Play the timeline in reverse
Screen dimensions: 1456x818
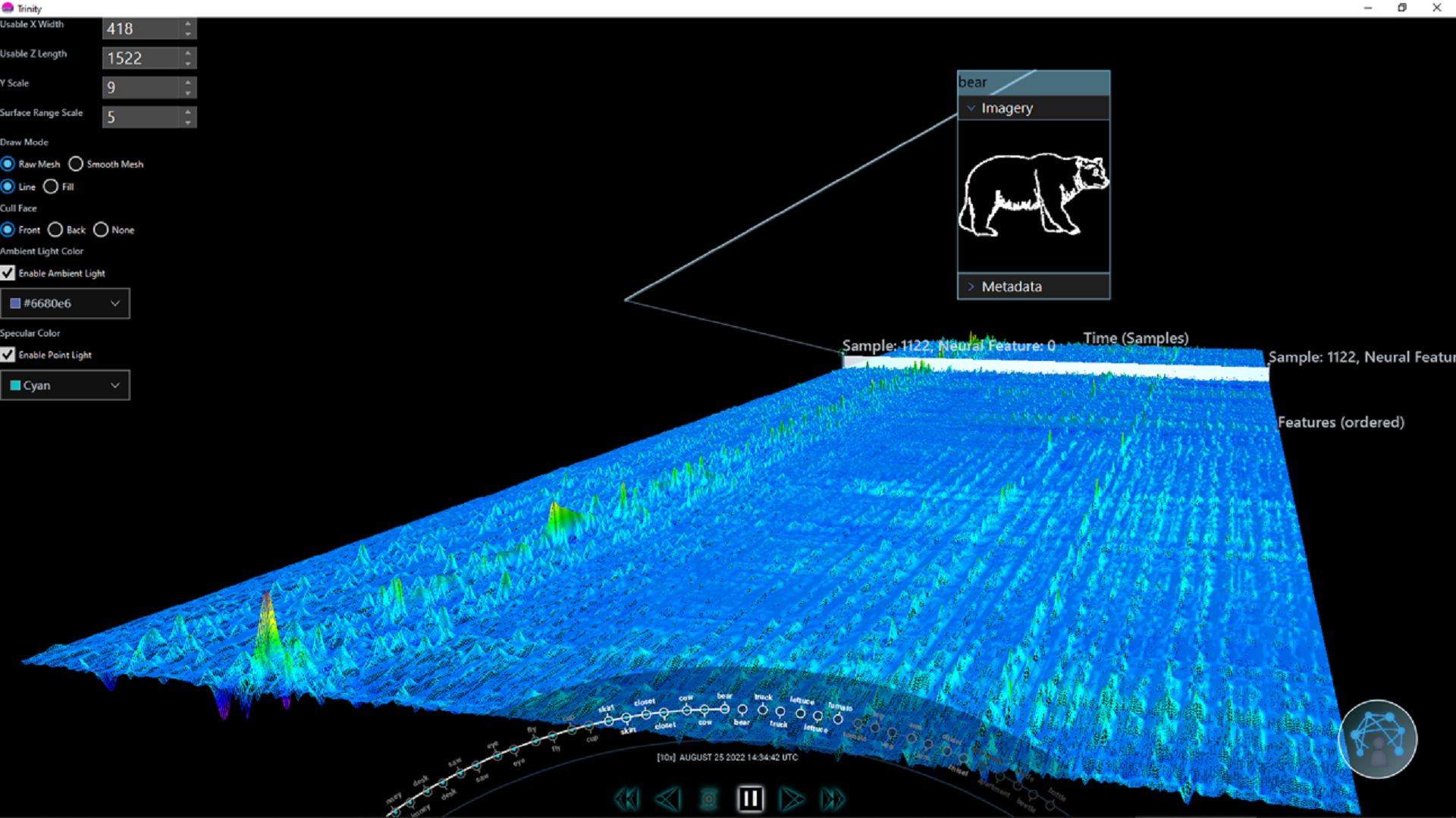click(668, 799)
